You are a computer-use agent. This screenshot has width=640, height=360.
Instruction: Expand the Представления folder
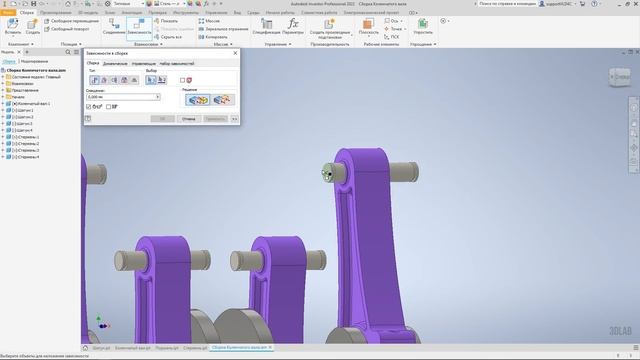click(3, 90)
